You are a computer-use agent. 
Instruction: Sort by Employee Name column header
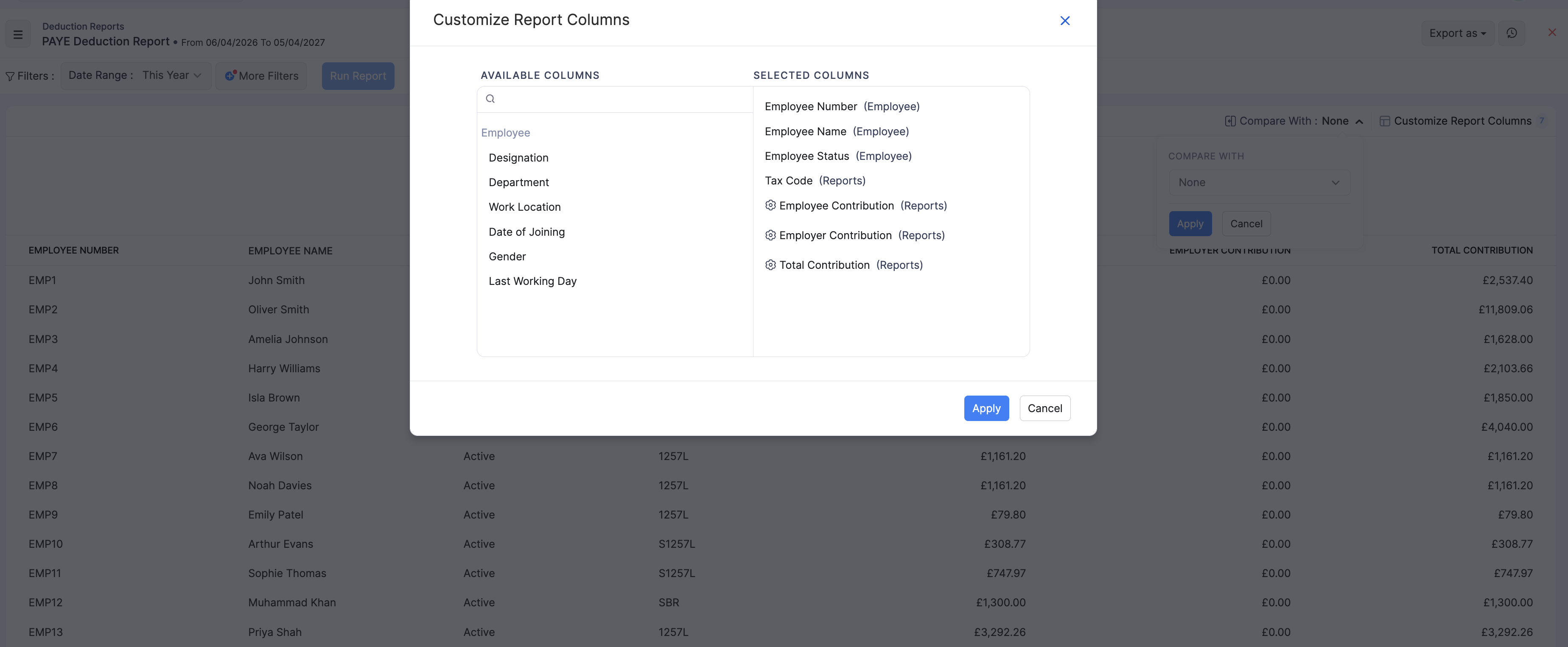tap(290, 251)
